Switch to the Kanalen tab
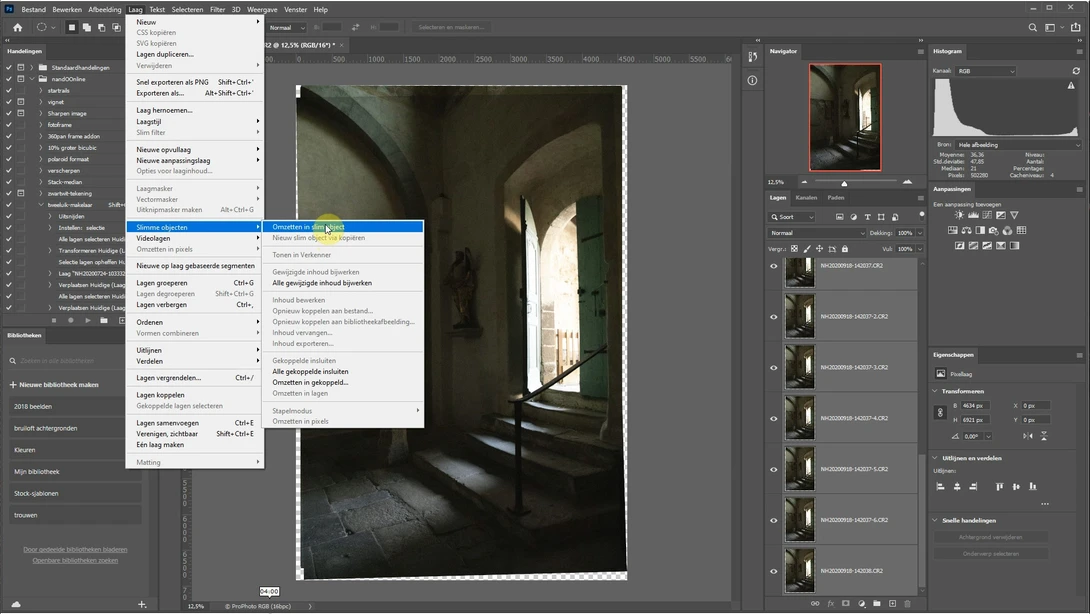 point(806,197)
